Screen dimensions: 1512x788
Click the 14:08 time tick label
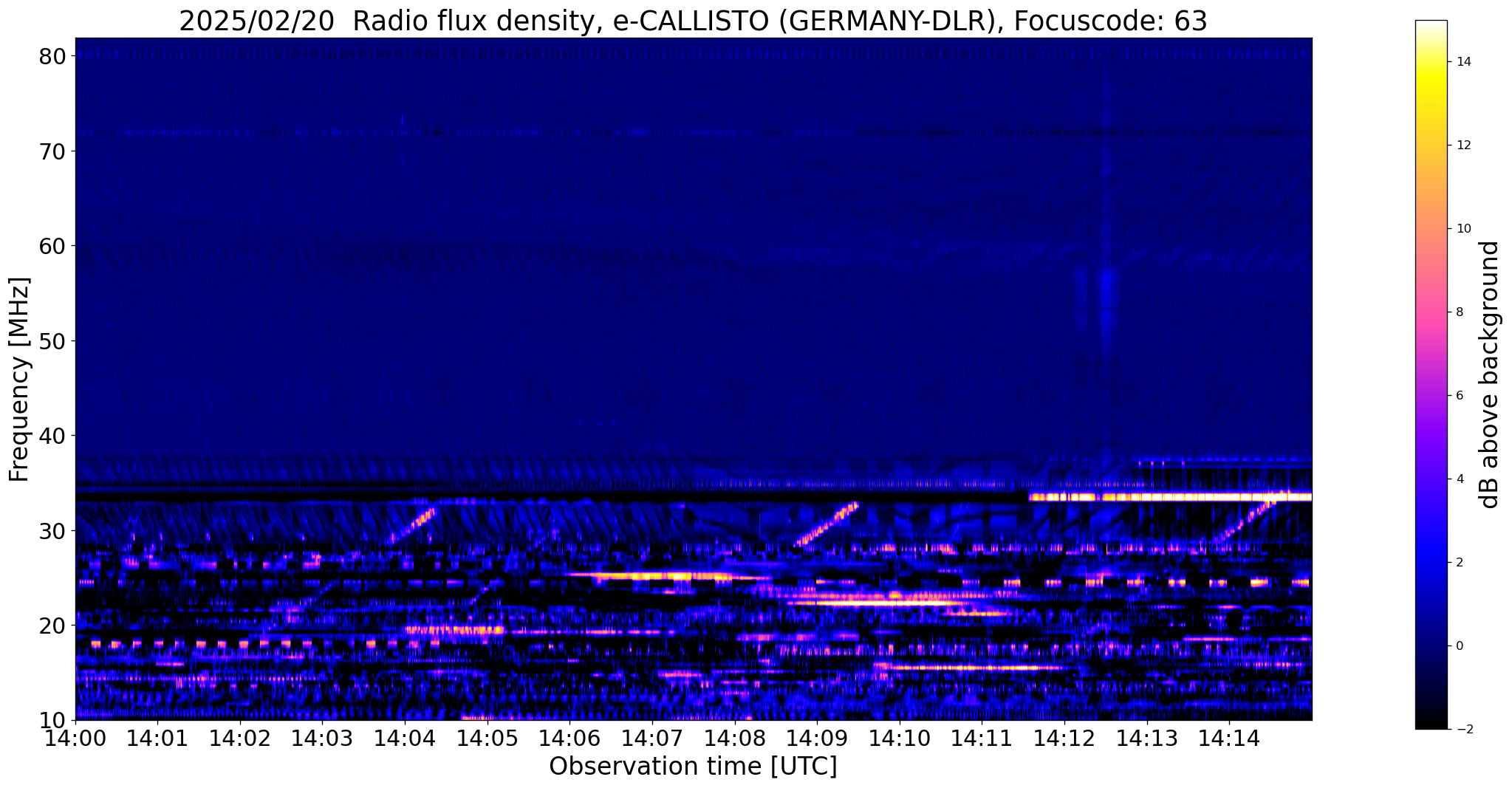(x=735, y=737)
